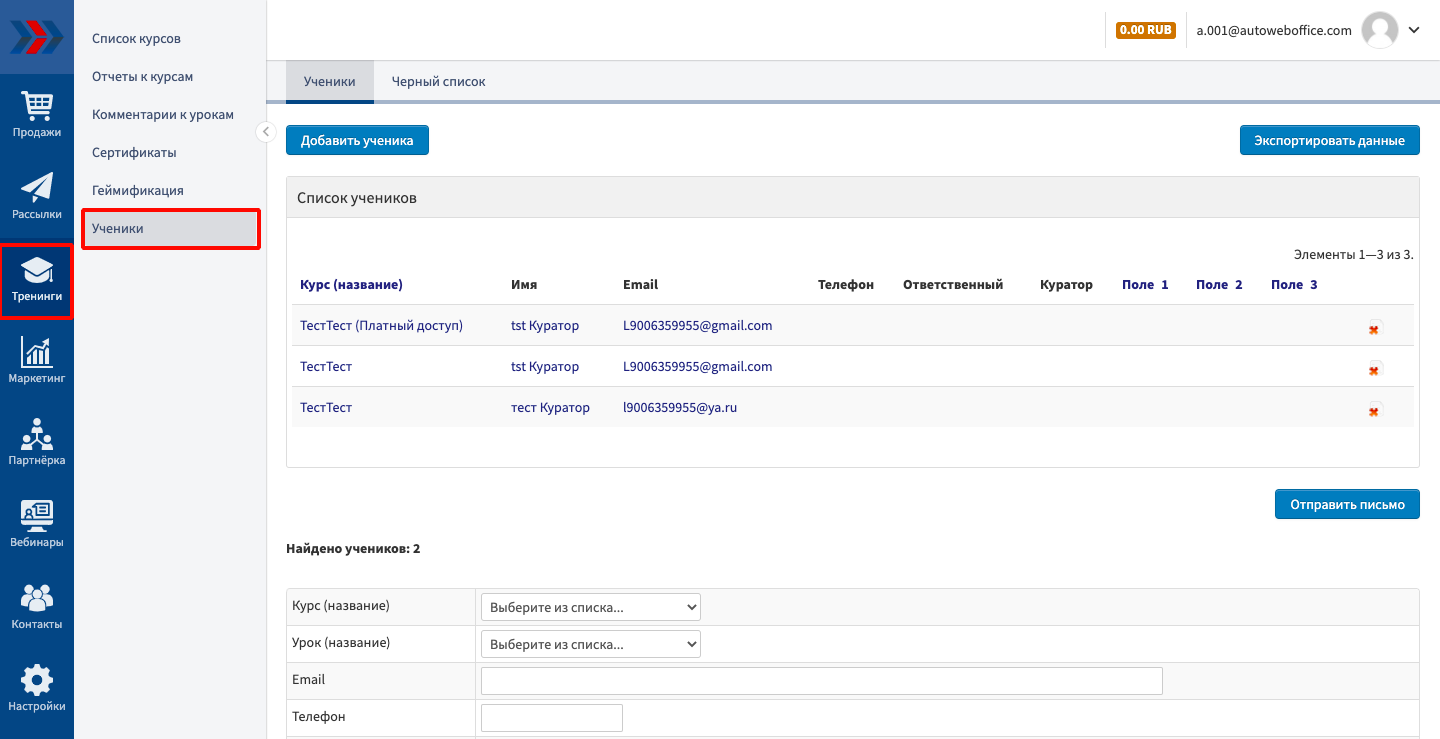The height and width of the screenshot is (739, 1440).
Task: Open the user account dropdown menu
Action: (1413, 30)
